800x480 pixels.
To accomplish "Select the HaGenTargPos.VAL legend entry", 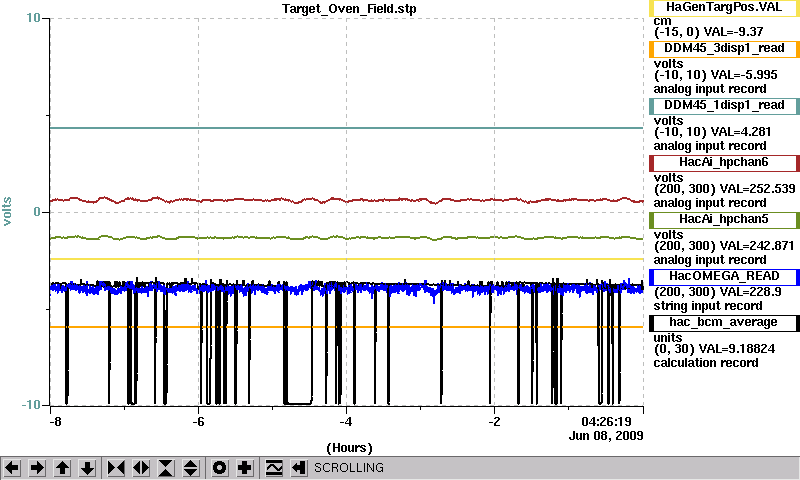I will 724,8.
